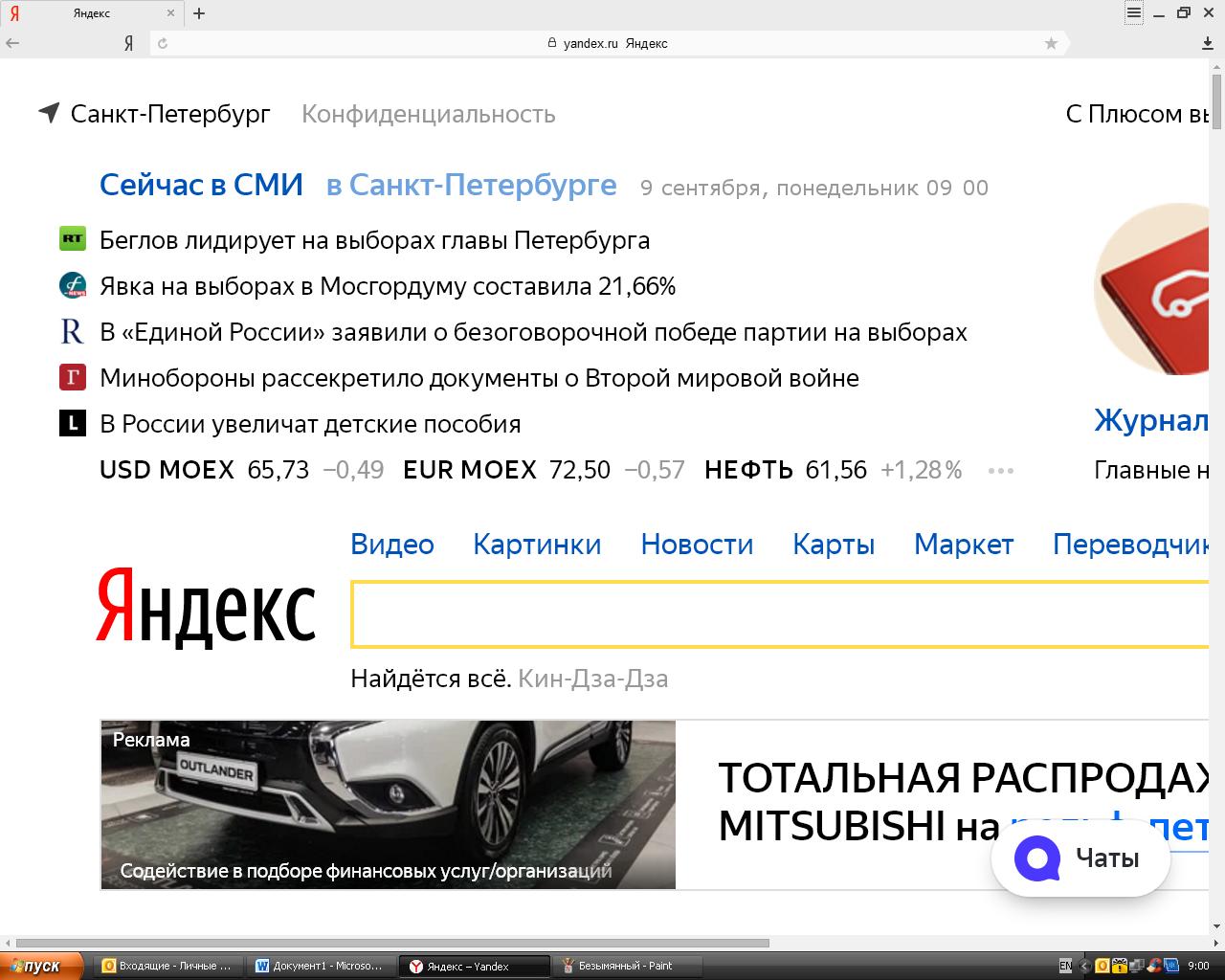Image resolution: width=1225 pixels, height=980 pixels.
Task: Open headline Минобороны рассекретило документы
Action: tap(479, 377)
